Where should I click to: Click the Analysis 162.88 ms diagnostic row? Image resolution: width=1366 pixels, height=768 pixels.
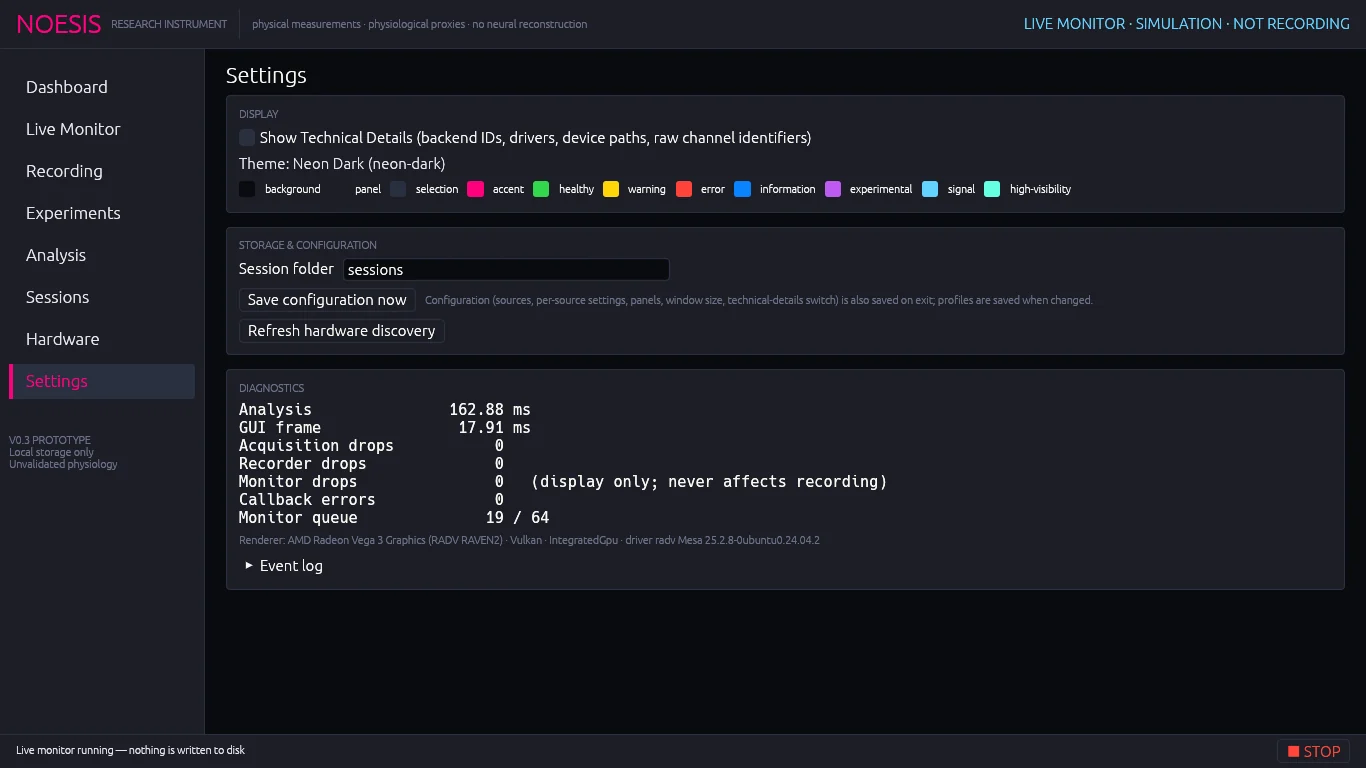[385, 409]
